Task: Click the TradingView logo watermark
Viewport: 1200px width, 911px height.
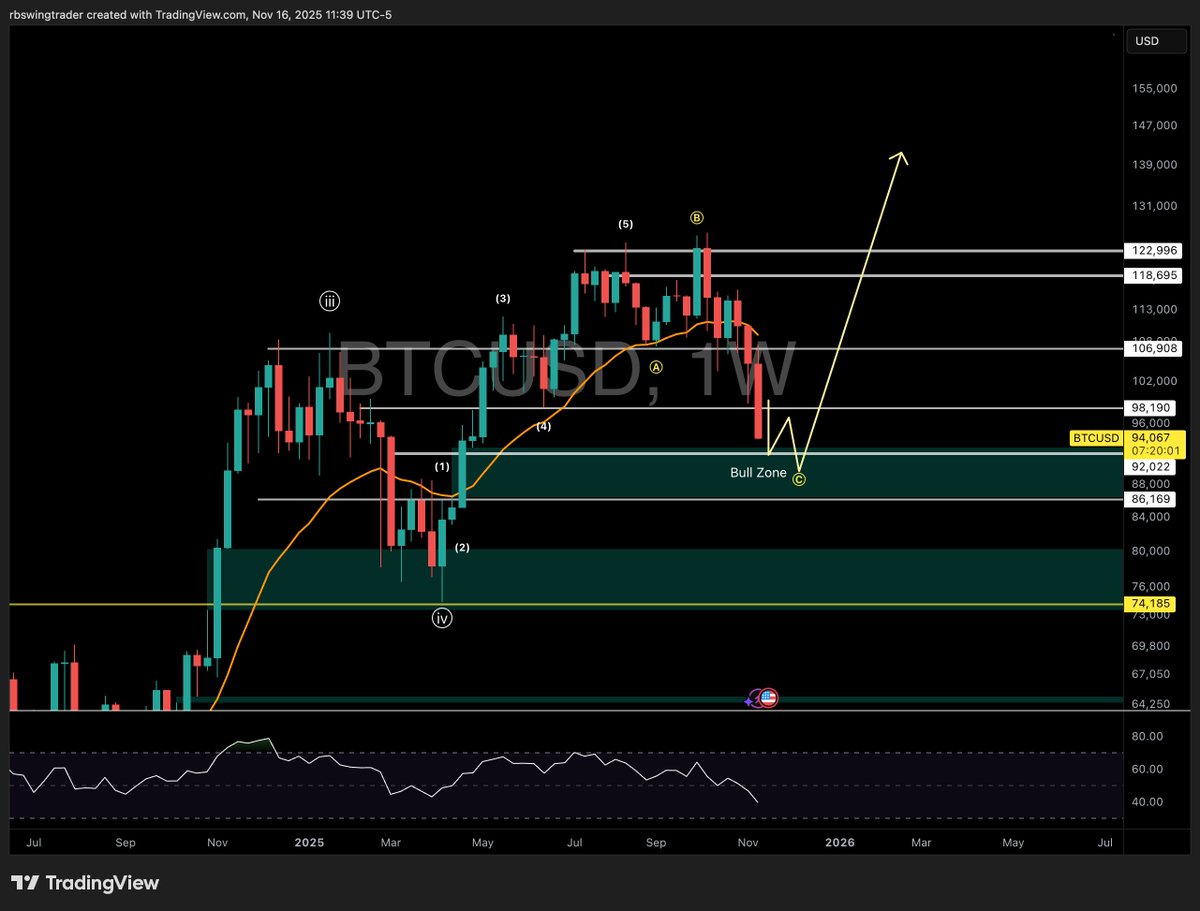Action: tap(85, 883)
